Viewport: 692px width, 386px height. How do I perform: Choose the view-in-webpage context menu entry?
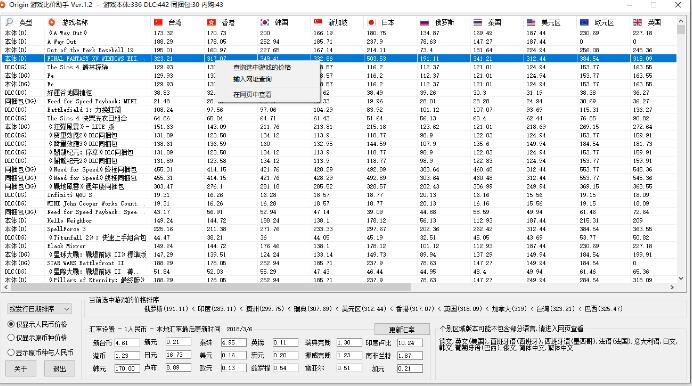click(252, 94)
